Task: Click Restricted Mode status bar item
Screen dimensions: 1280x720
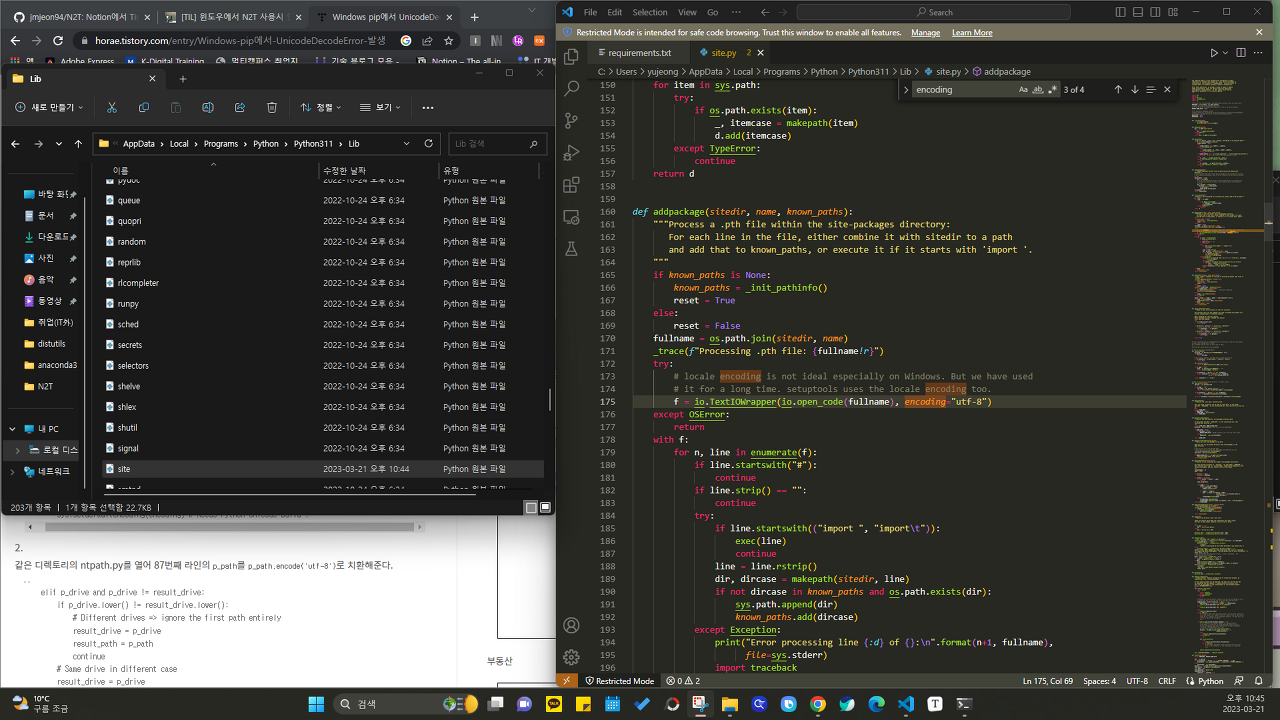Action: click(619, 681)
